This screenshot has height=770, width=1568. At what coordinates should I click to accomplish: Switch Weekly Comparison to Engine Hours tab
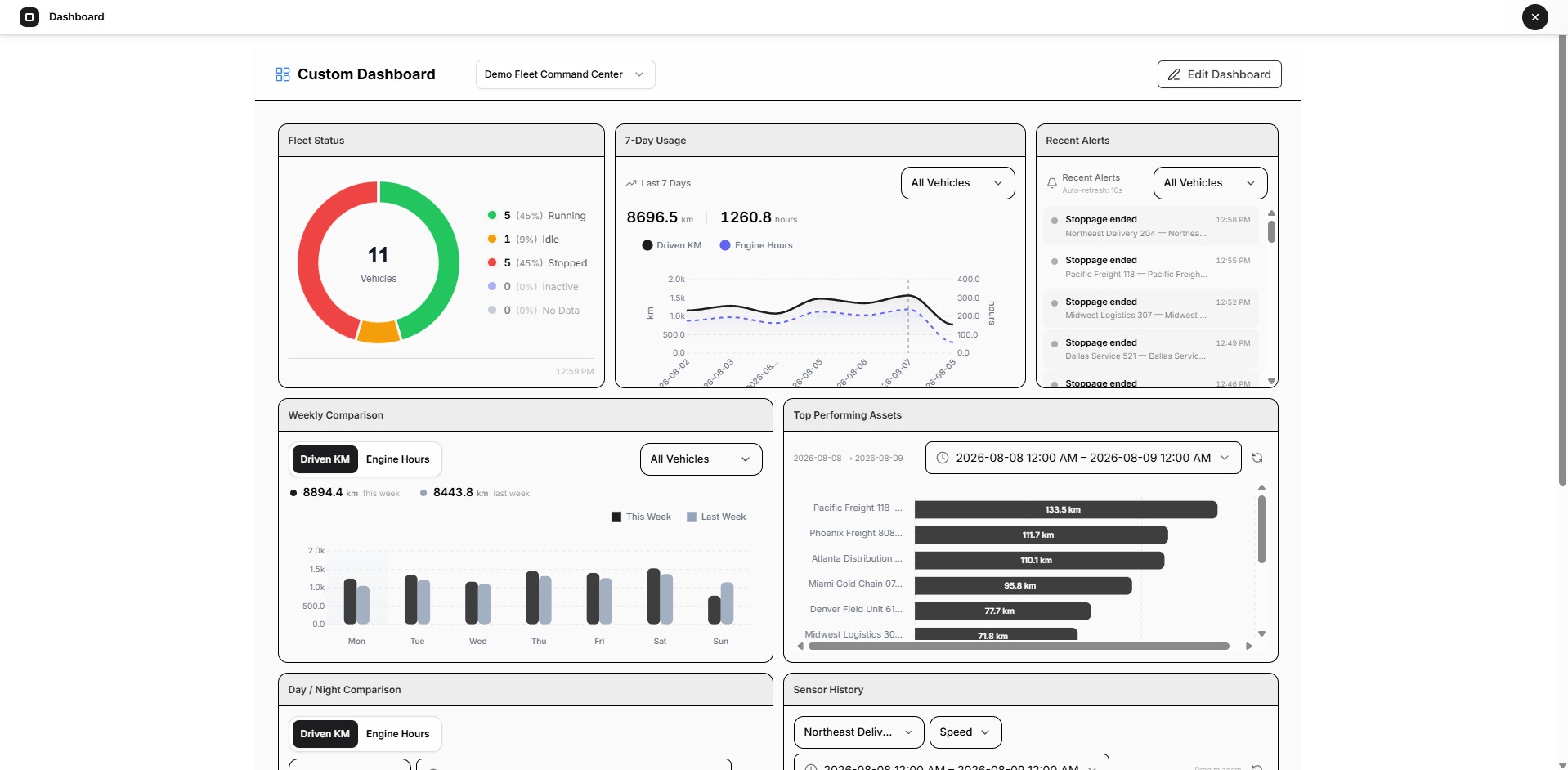(x=397, y=459)
